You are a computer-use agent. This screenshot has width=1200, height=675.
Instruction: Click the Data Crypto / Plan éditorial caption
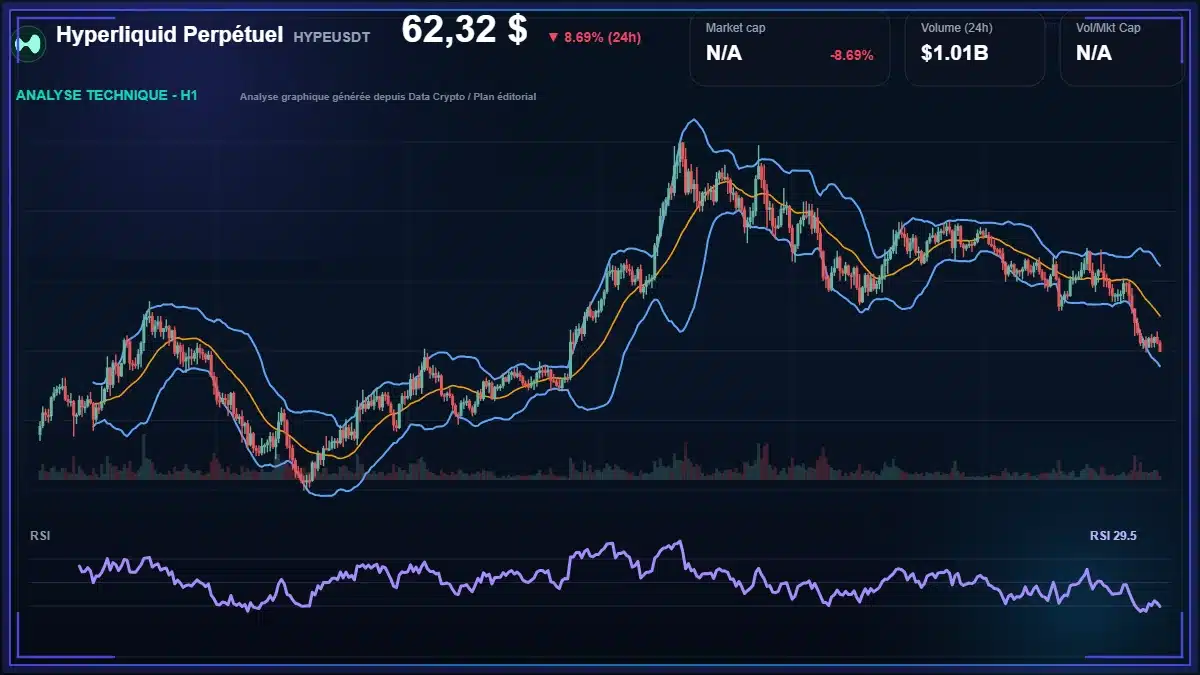(x=388, y=97)
